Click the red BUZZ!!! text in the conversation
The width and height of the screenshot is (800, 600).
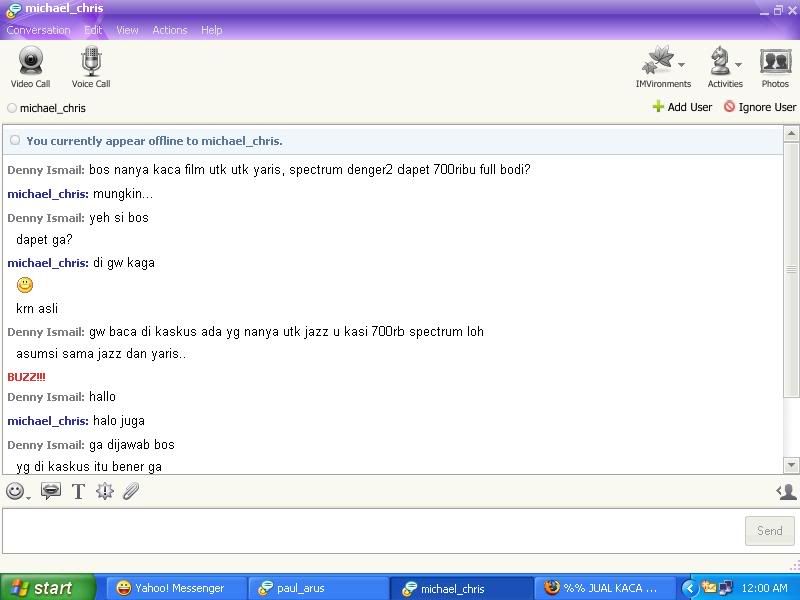pos(27,377)
